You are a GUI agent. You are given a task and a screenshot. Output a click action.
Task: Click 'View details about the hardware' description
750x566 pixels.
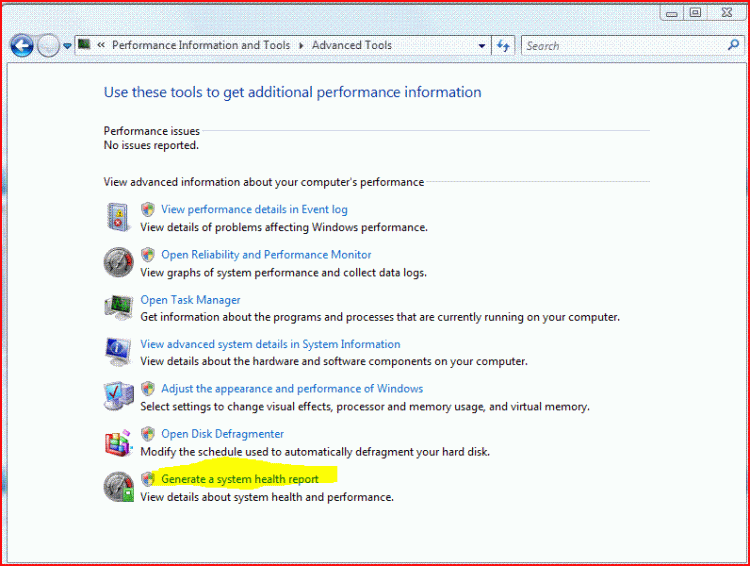point(334,361)
